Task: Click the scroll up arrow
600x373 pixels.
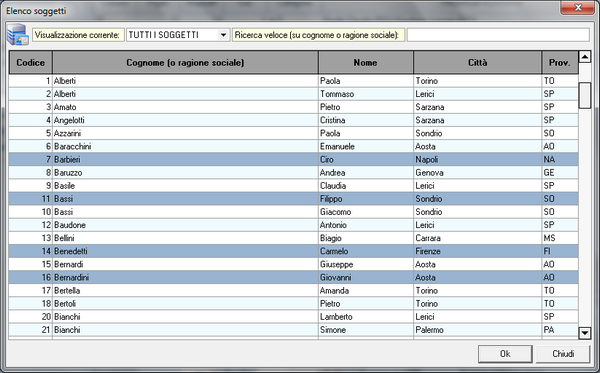Action: (x=584, y=57)
